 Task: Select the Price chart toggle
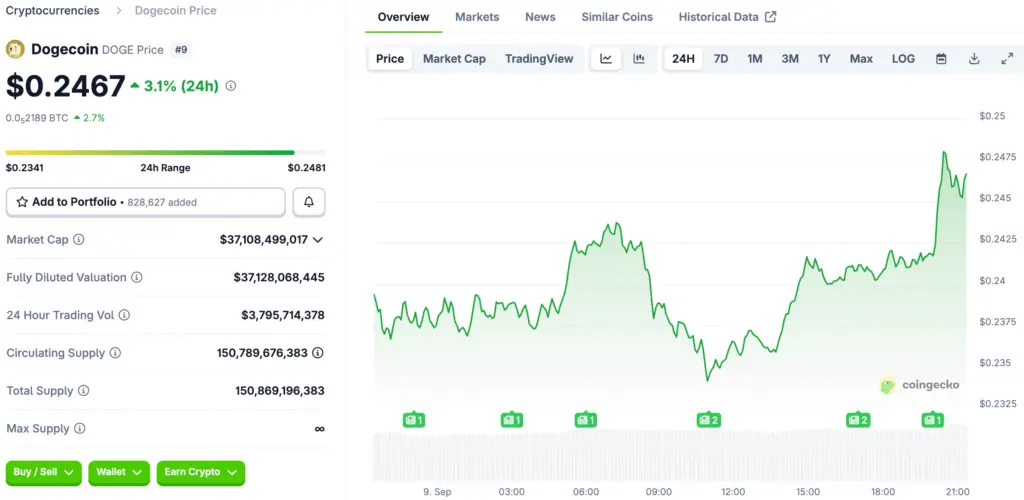click(x=390, y=59)
